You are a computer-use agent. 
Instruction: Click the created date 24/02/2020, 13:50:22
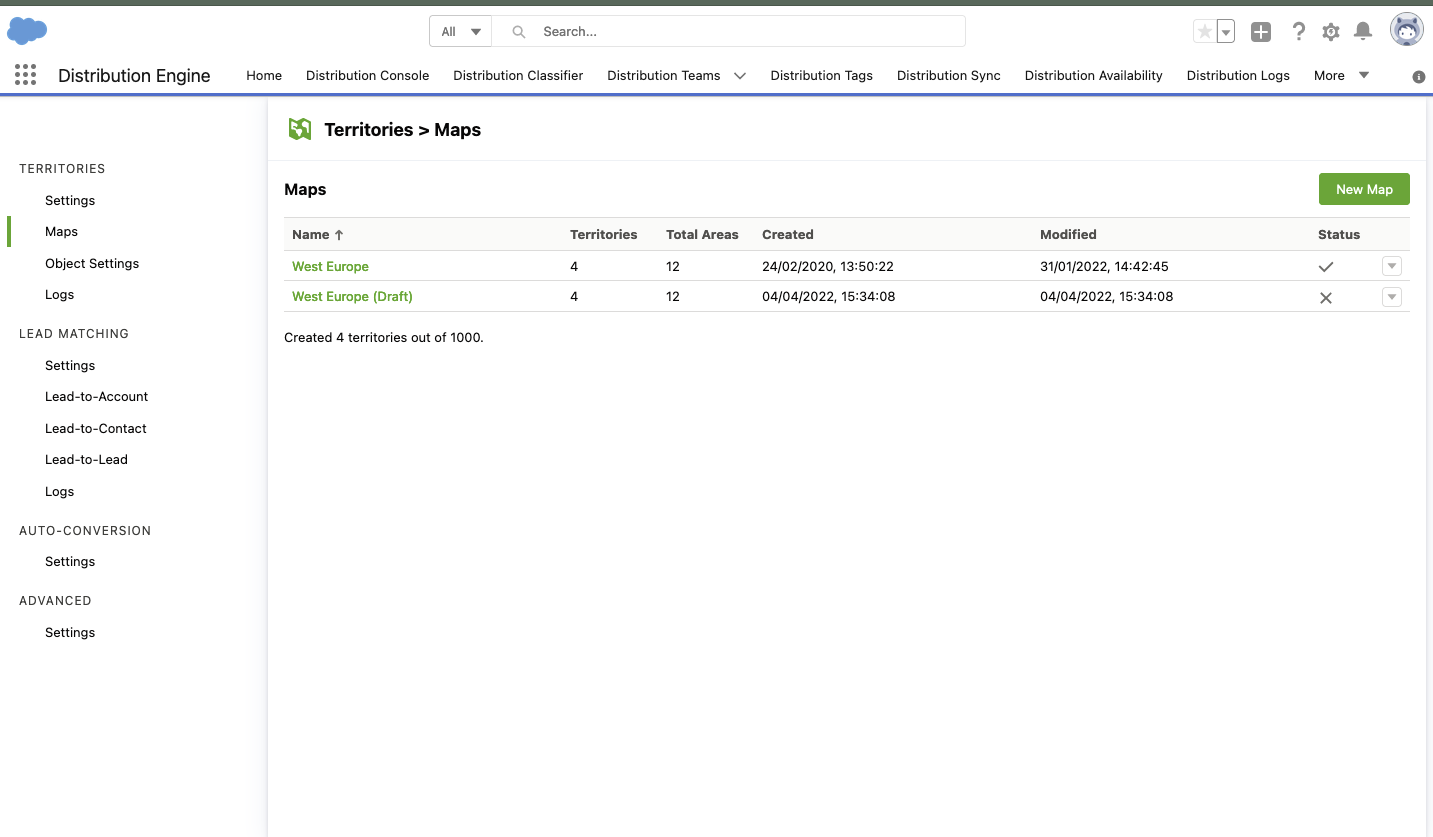(x=828, y=267)
